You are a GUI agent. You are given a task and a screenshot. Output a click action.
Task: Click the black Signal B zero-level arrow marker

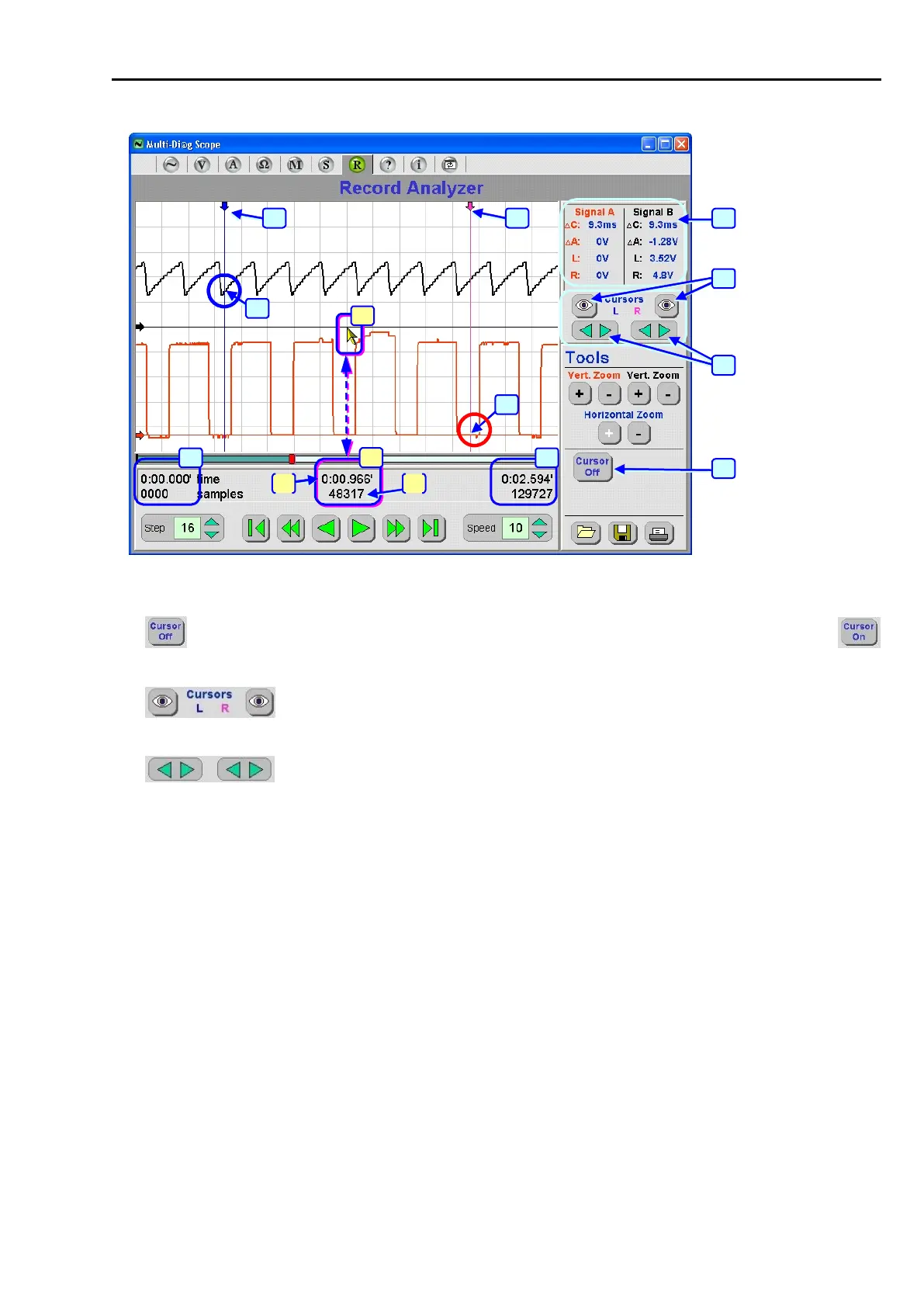(140, 327)
